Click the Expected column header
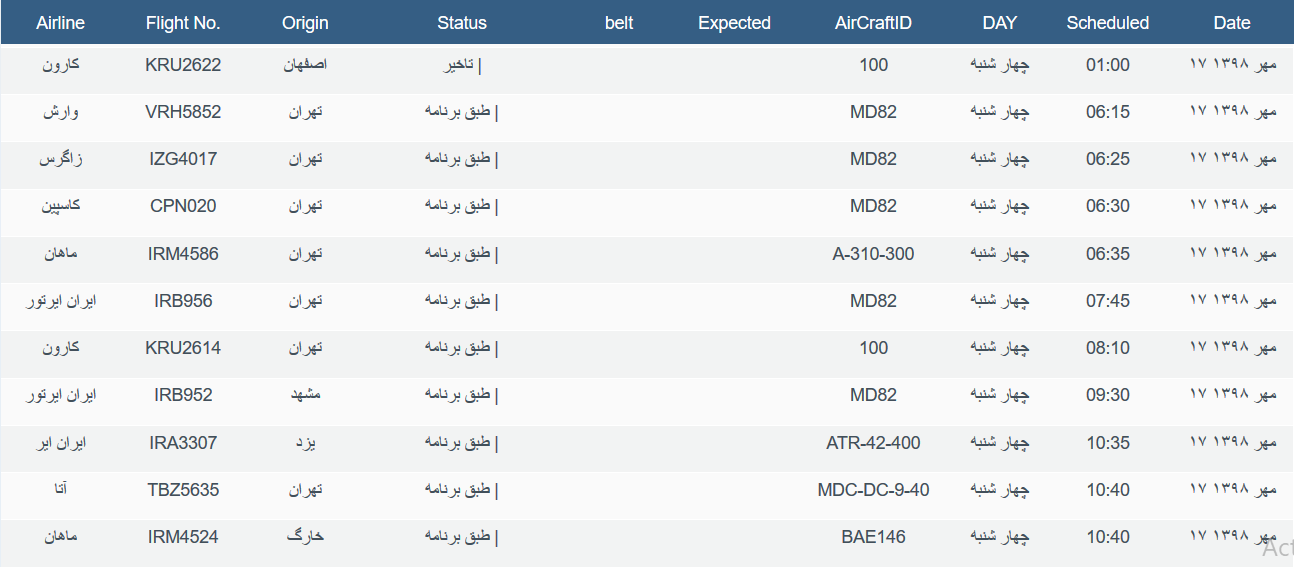Image resolution: width=1294 pixels, height=567 pixels. [734, 23]
